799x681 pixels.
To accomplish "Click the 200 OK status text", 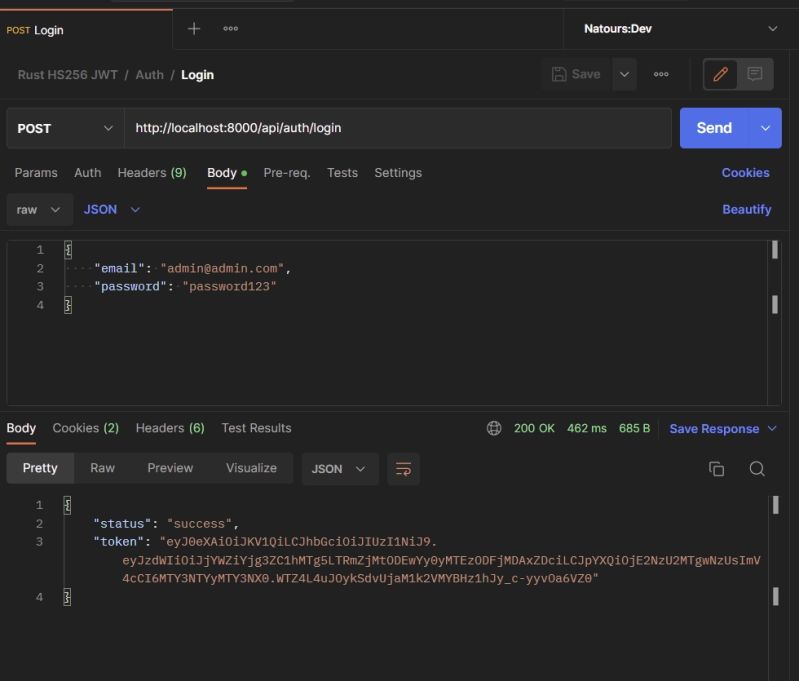I will click(534, 428).
